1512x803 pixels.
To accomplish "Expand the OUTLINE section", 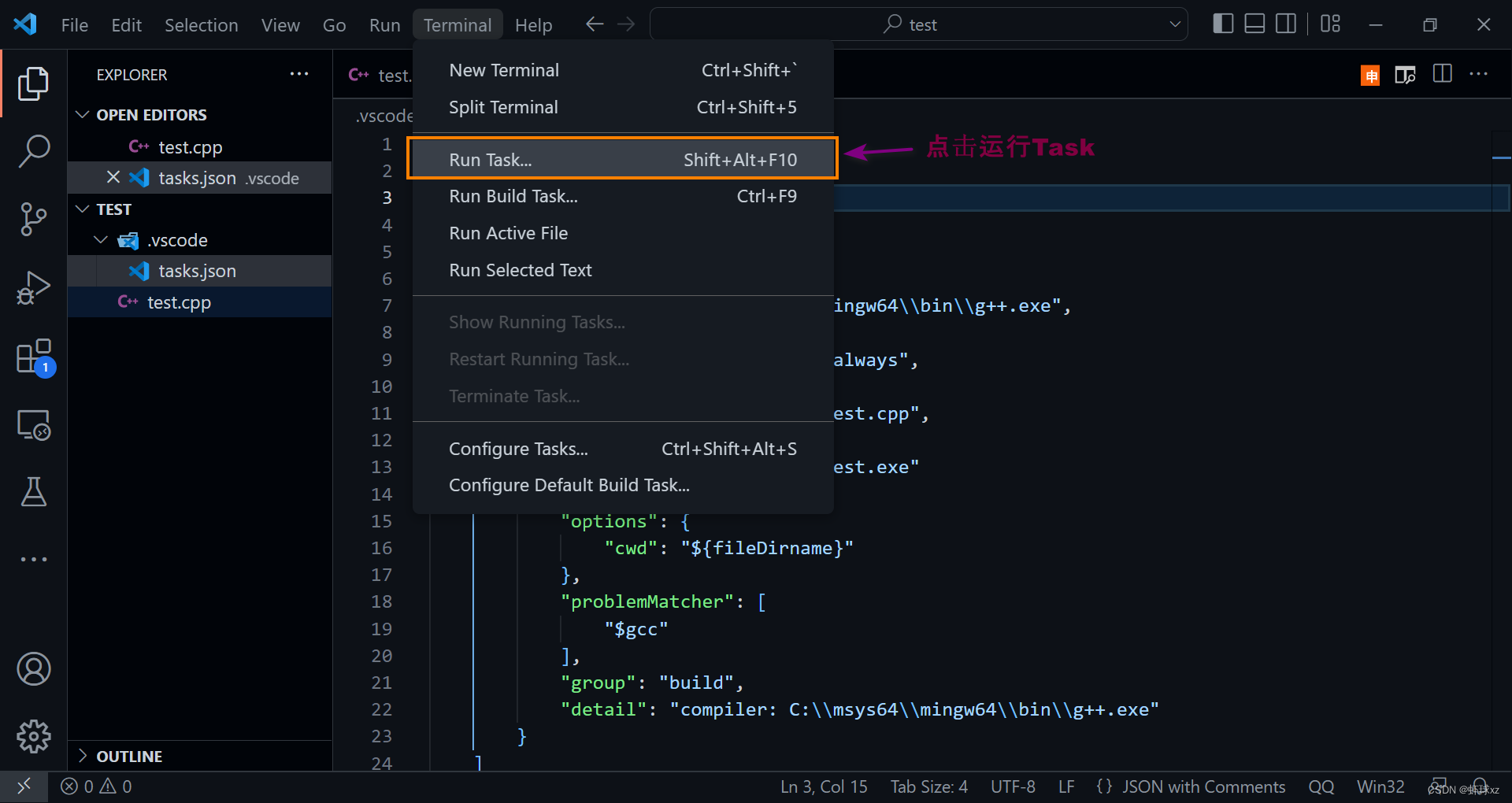I will pyautogui.click(x=82, y=756).
